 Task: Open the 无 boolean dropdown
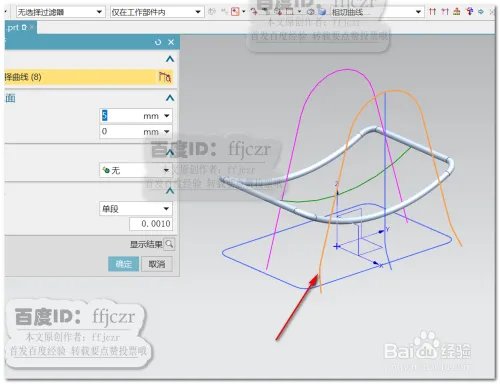click(136, 170)
